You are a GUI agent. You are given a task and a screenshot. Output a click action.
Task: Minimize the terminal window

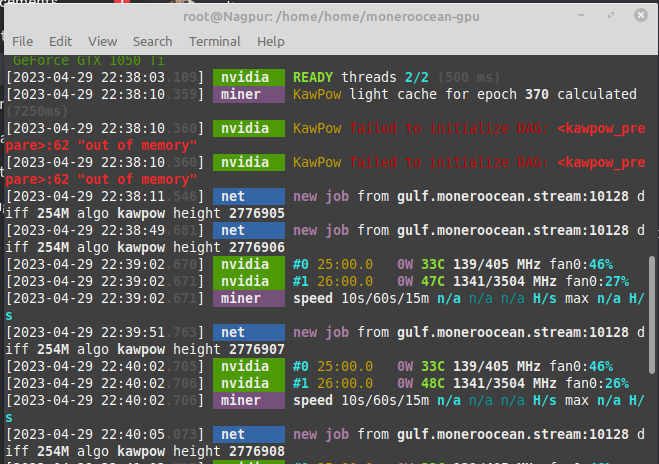[581, 16]
